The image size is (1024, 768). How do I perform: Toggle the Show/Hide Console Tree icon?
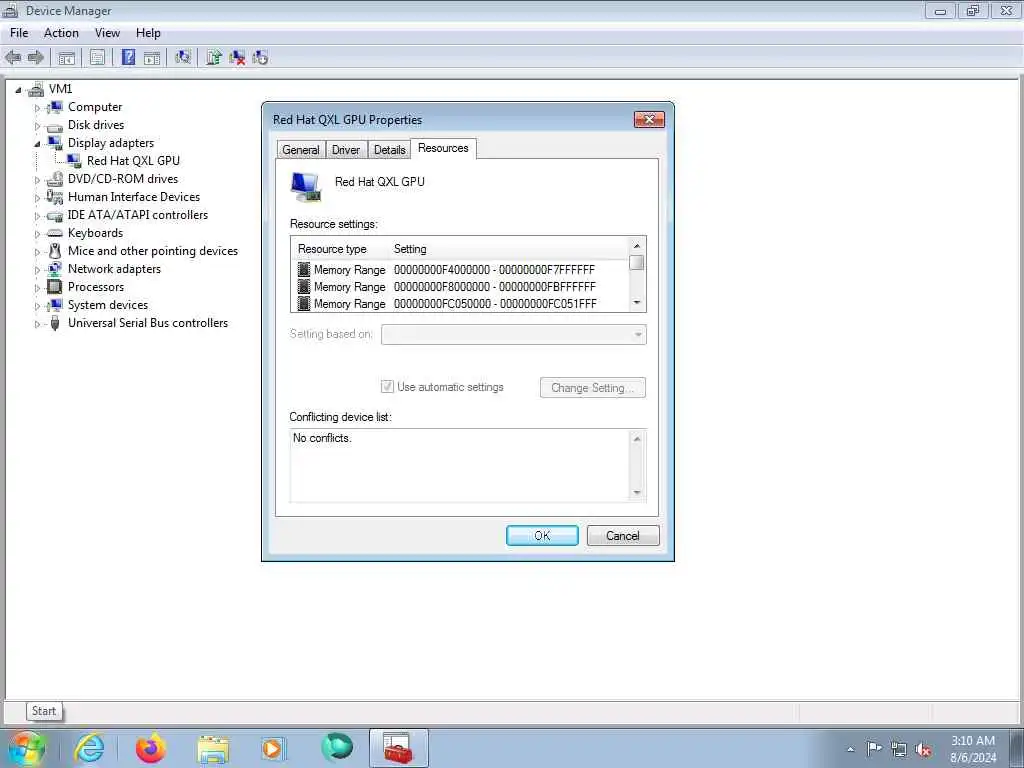(67, 57)
